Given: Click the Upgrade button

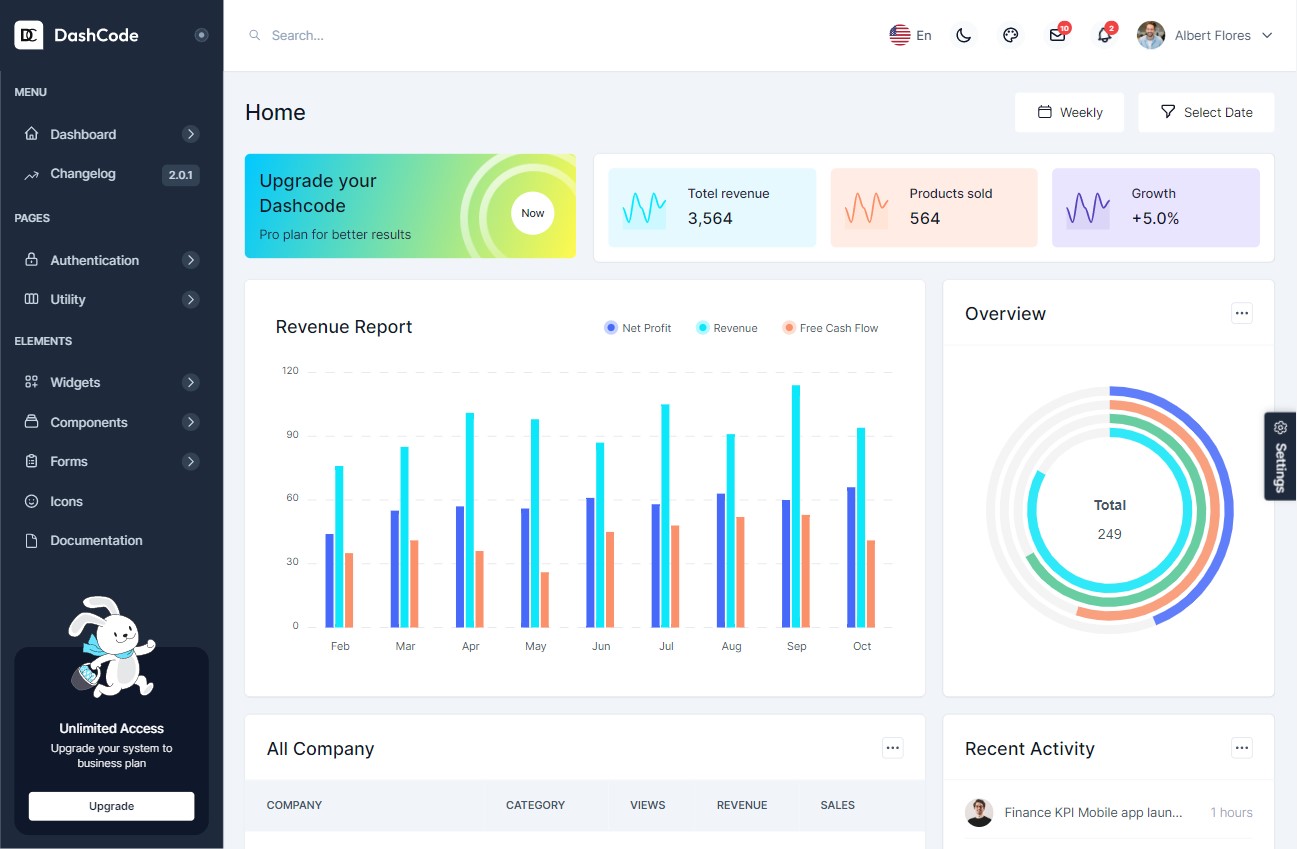Looking at the screenshot, I should (x=111, y=806).
